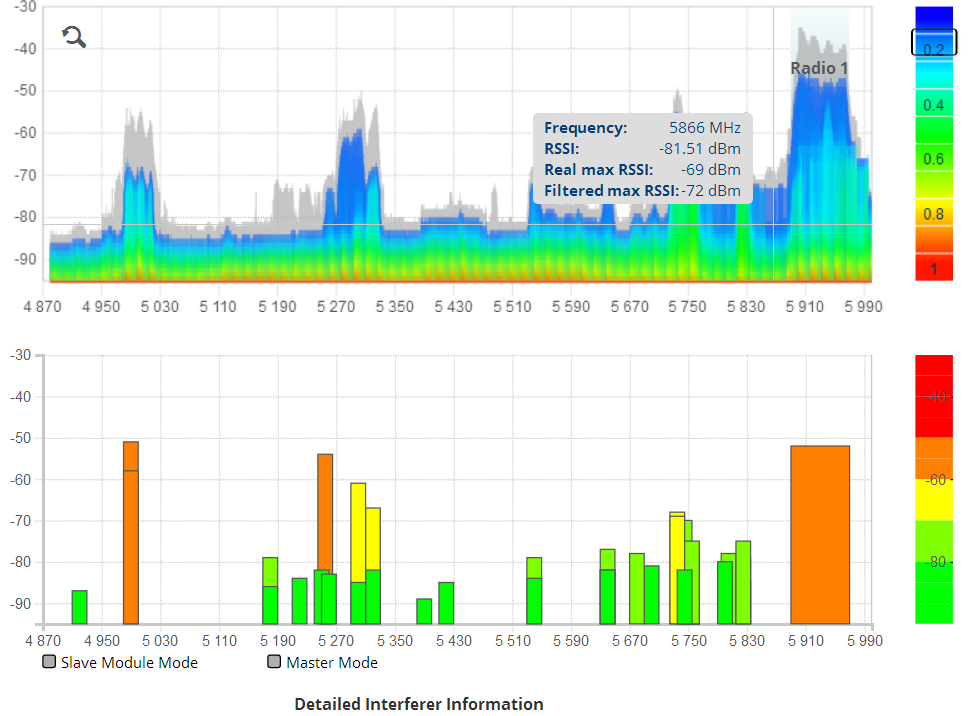Click the 5 270 axis label on spectrum chart
Viewport: 974px width, 716px height.
[335, 307]
